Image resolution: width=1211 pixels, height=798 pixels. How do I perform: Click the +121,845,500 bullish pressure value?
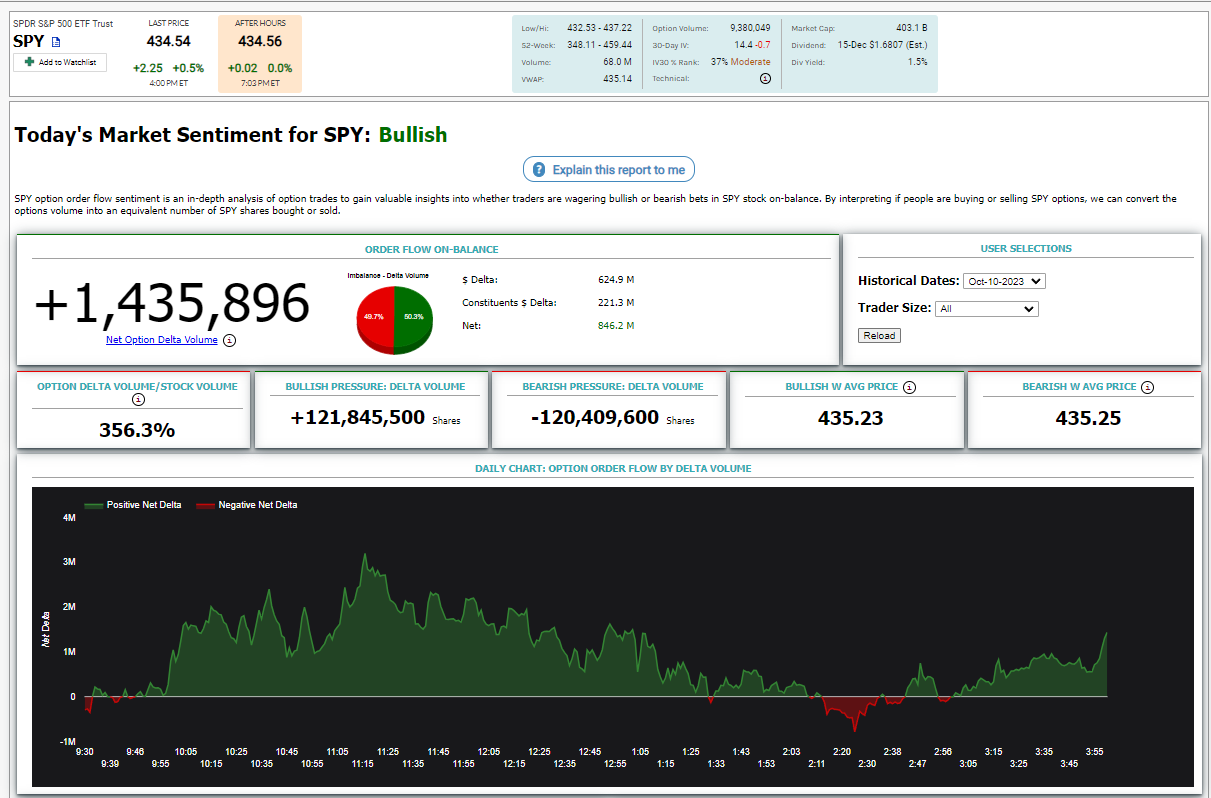(x=358, y=418)
